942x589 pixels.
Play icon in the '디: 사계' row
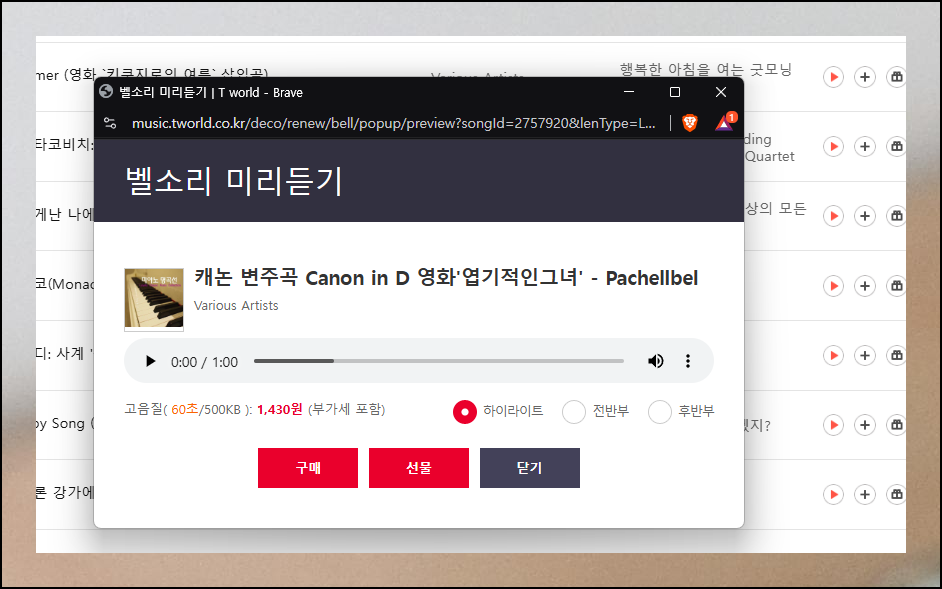pyautogui.click(x=833, y=356)
